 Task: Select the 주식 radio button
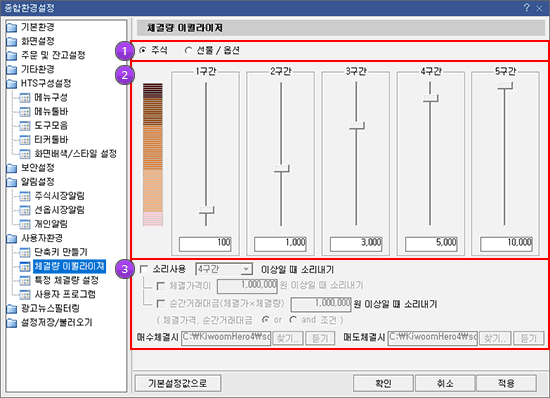point(143,50)
